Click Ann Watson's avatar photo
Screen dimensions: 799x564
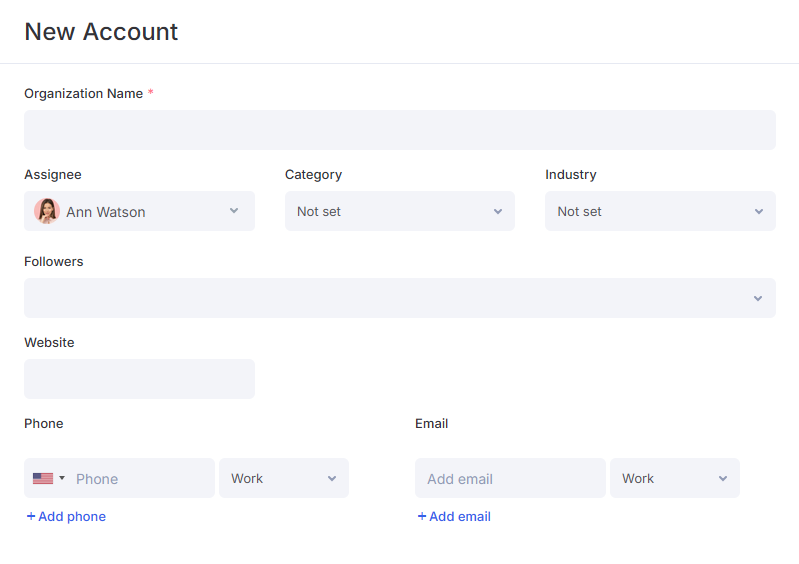[47, 211]
